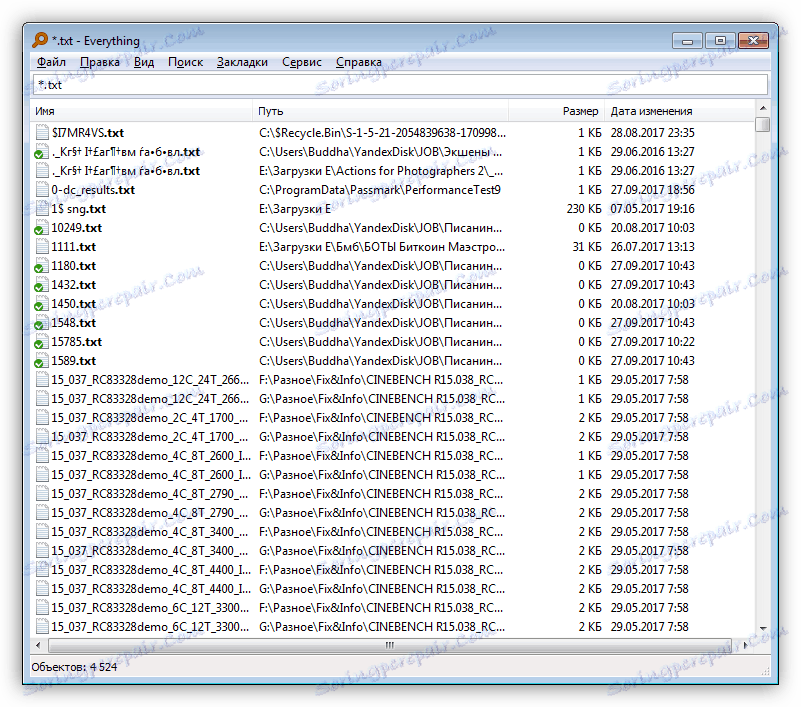Viewport: 801px width, 707px height.
Task: Open the Поиск menu
Action: 185,62
